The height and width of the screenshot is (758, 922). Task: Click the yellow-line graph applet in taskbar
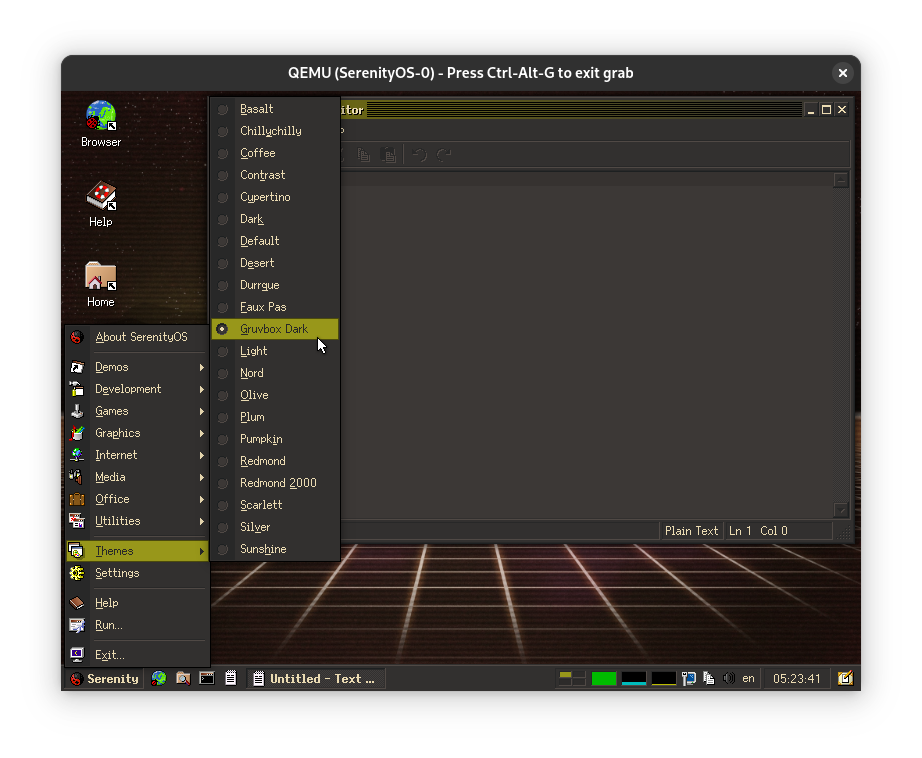664,679
